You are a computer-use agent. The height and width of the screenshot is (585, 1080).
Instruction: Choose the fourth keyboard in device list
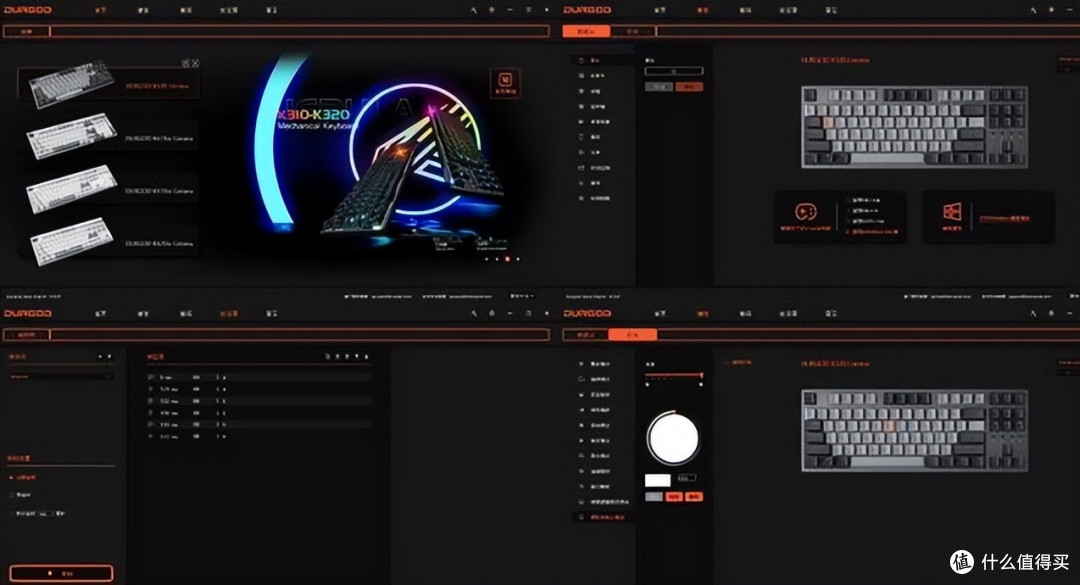(x=112, y=243)
